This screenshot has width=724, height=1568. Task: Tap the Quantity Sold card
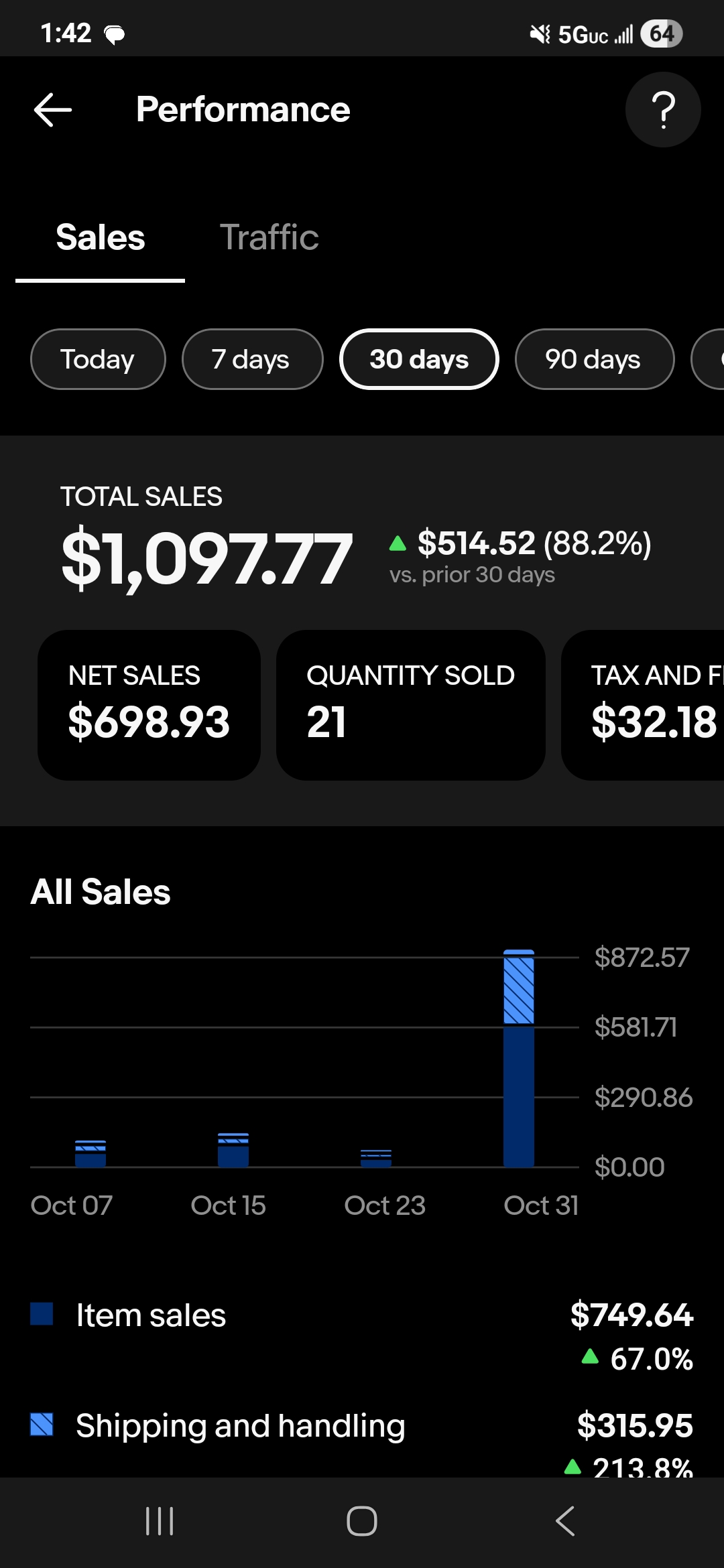[410, 705]
